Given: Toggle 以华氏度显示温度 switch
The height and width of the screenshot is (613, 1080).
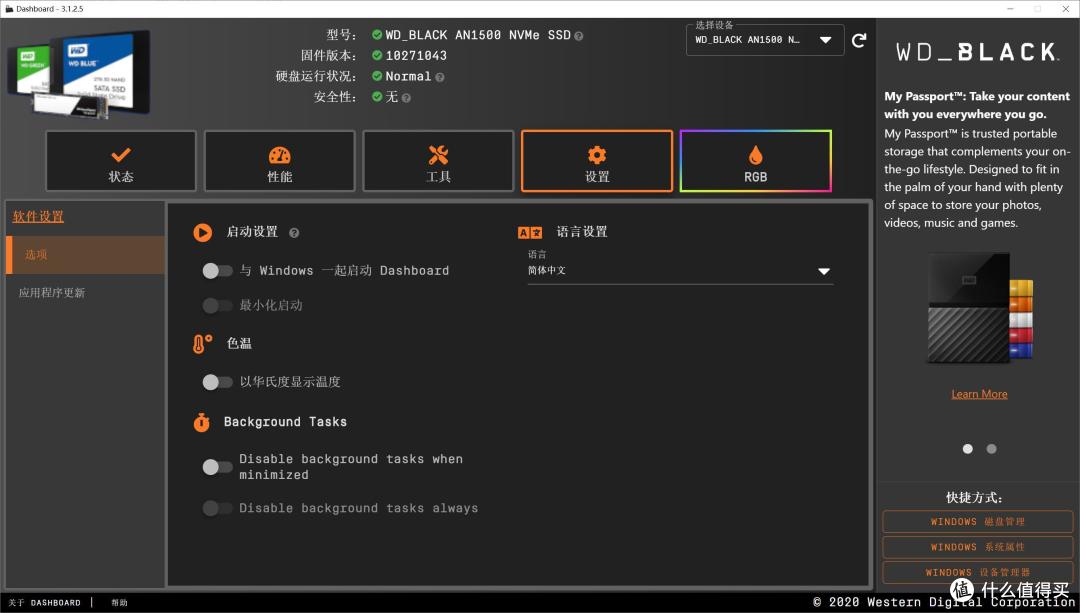Looking at the screenshot, I should [216, 381].
